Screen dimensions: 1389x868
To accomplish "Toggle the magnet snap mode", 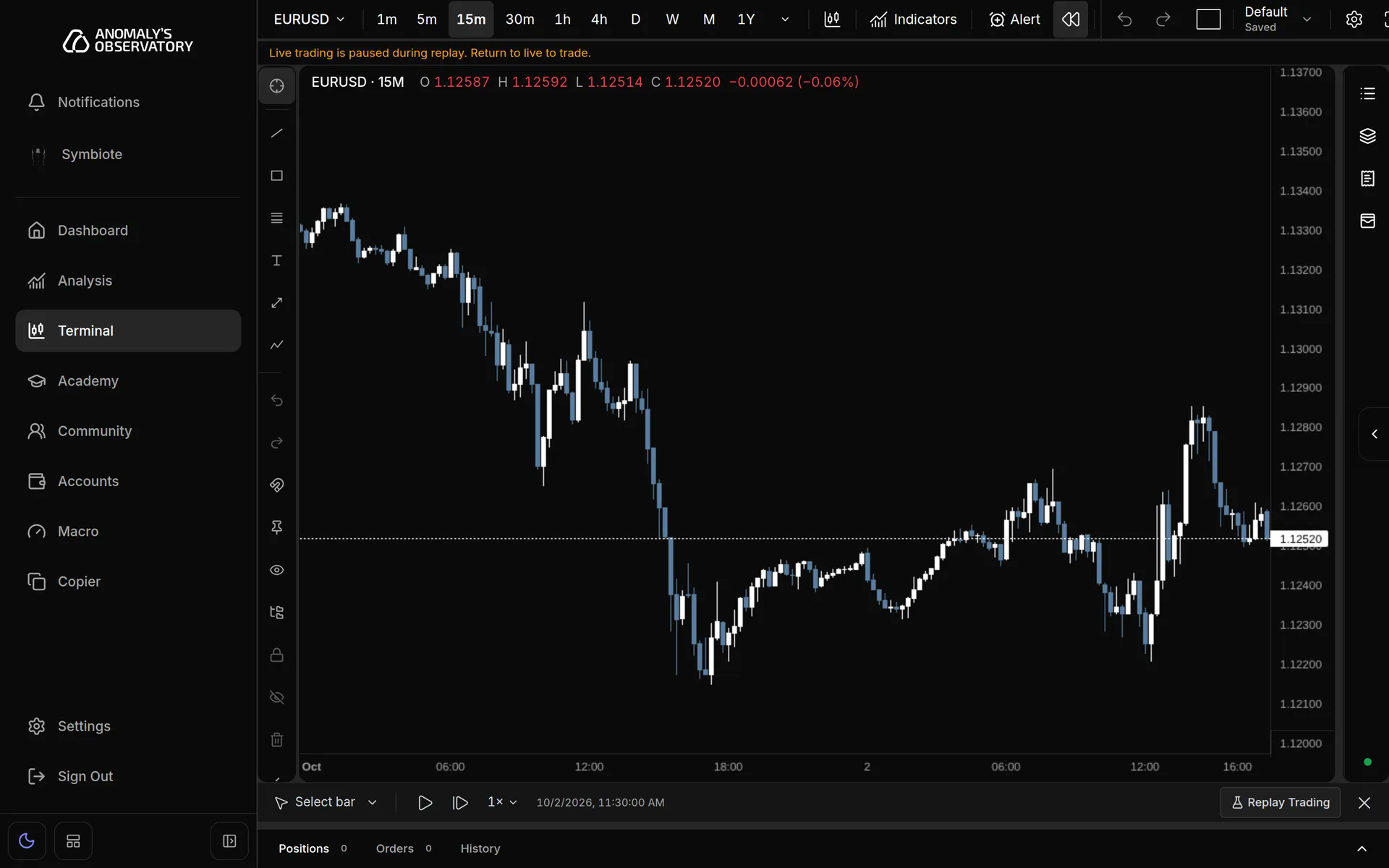I will [276, 485].
